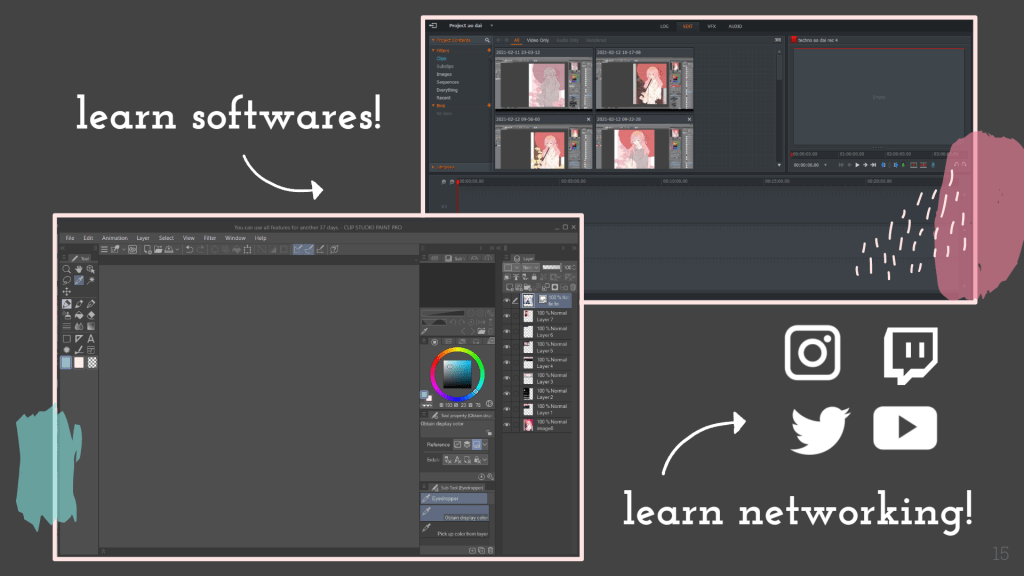Switch to the VFX tab
The width and height of the screenshot is (1024, 576).
coord(711,26)
